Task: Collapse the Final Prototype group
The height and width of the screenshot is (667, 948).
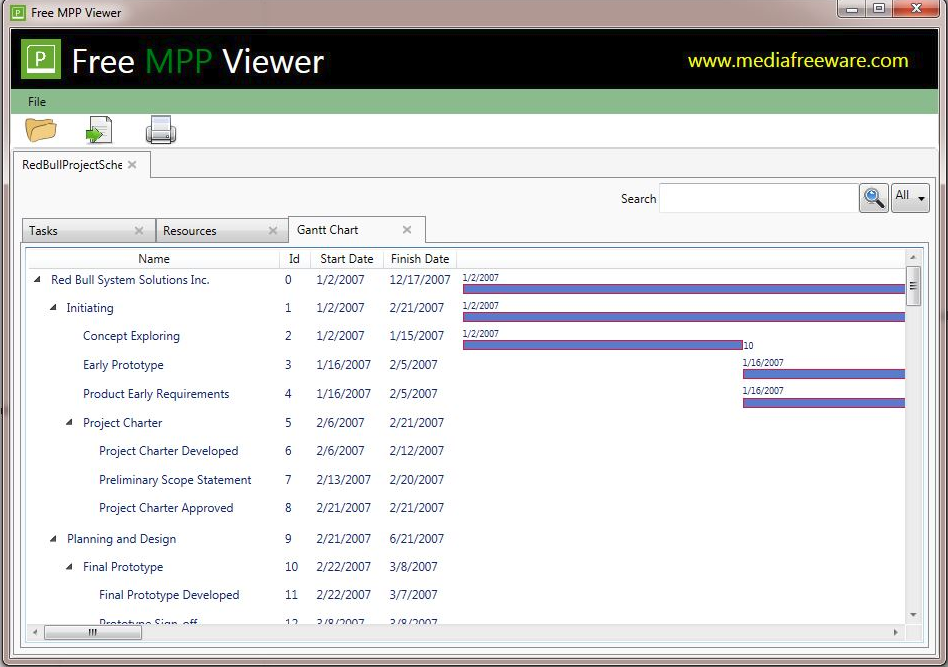Action: (70, 567)
